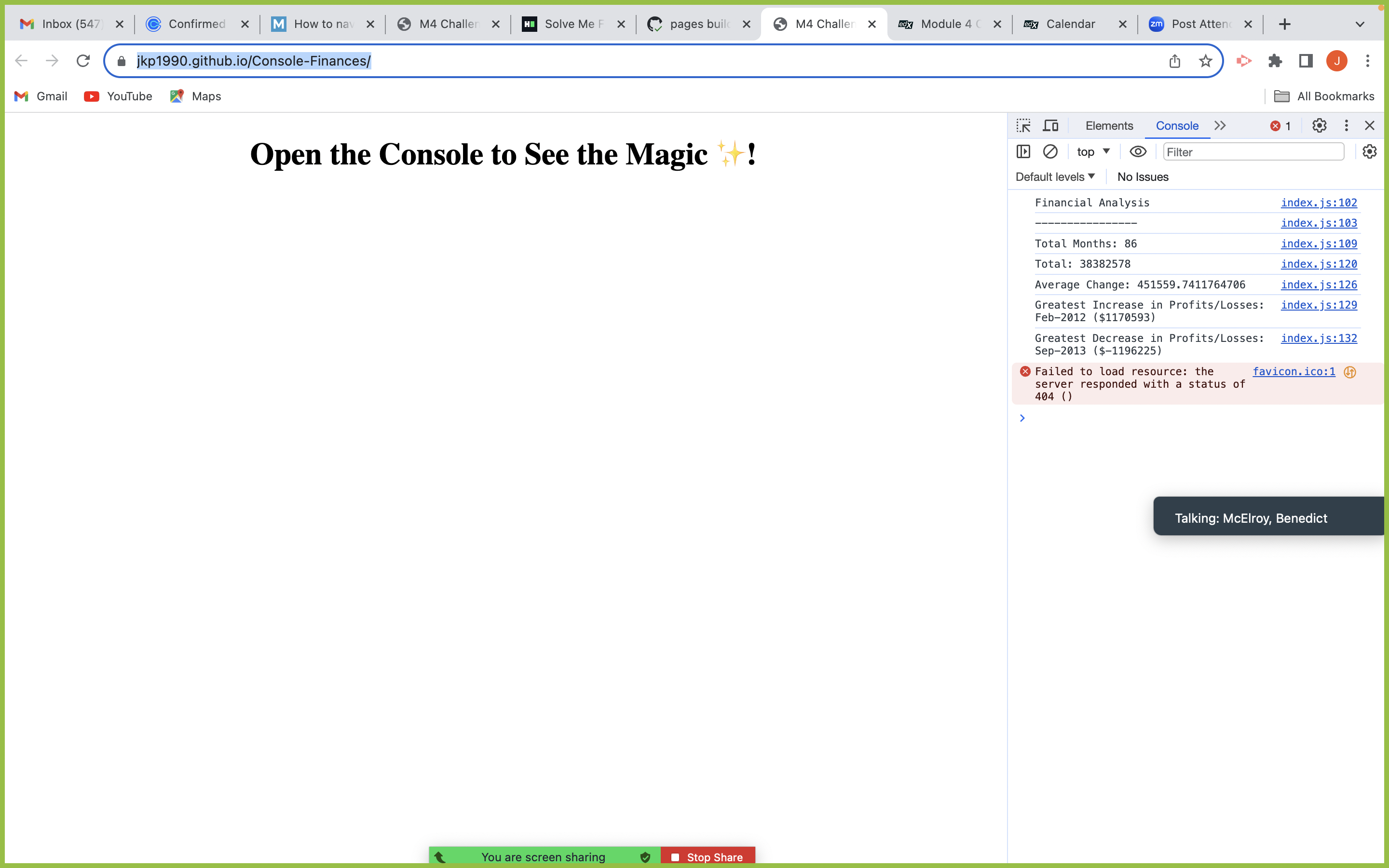
Task: Click into the console Filter field
Action: 1253,152
